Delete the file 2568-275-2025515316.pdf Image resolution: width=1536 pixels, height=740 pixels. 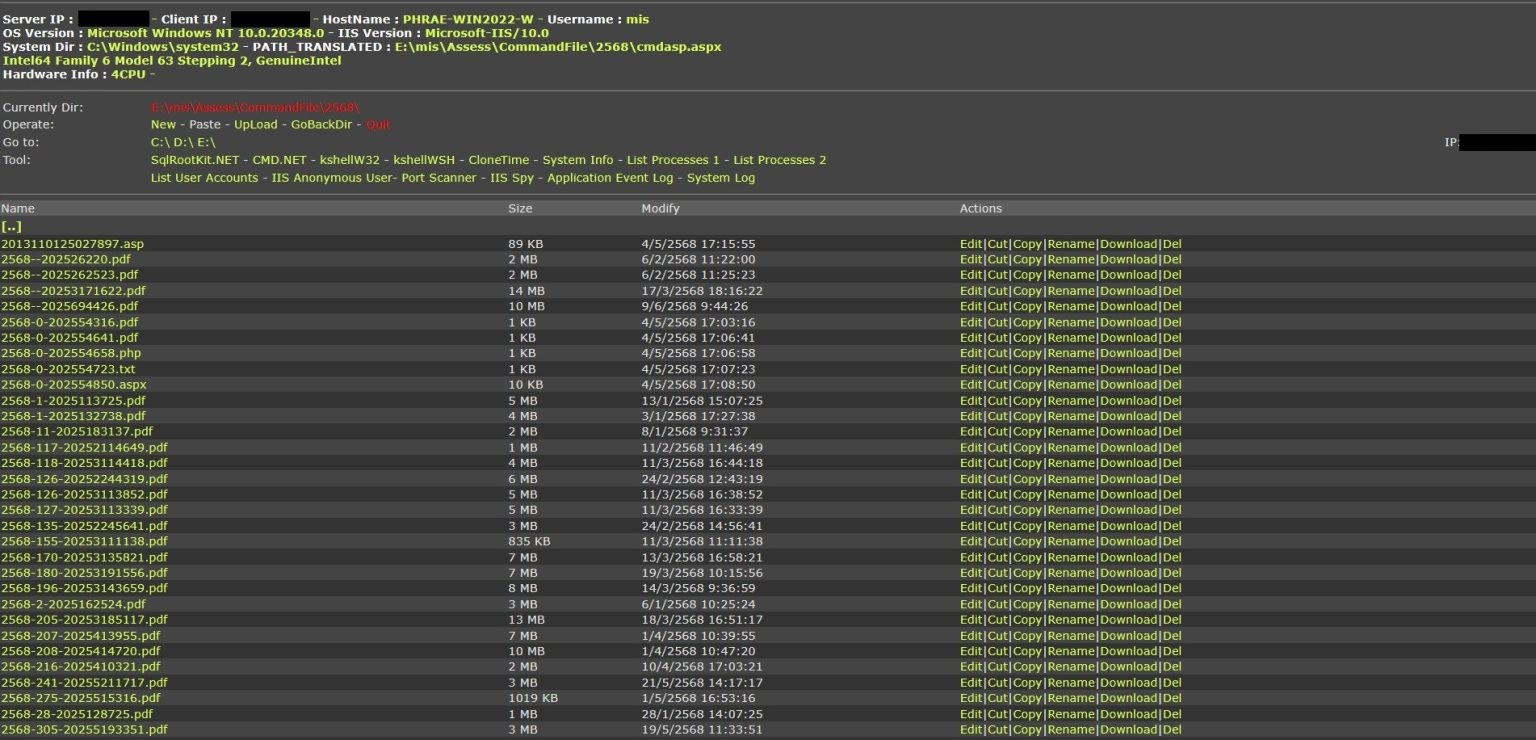point(1173,697)
